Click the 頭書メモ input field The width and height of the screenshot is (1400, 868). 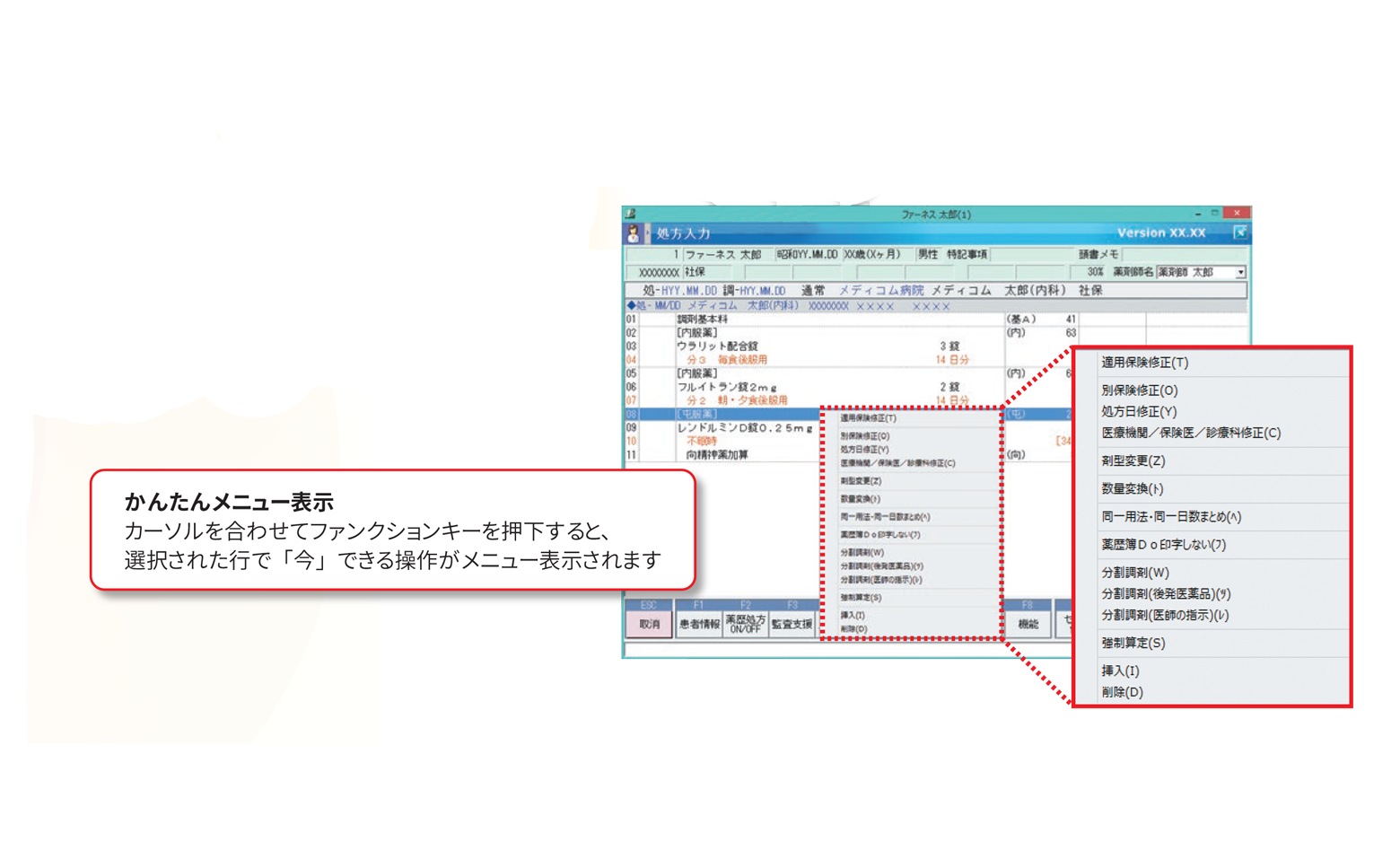pyautogui.click(x=1183, y=255)
